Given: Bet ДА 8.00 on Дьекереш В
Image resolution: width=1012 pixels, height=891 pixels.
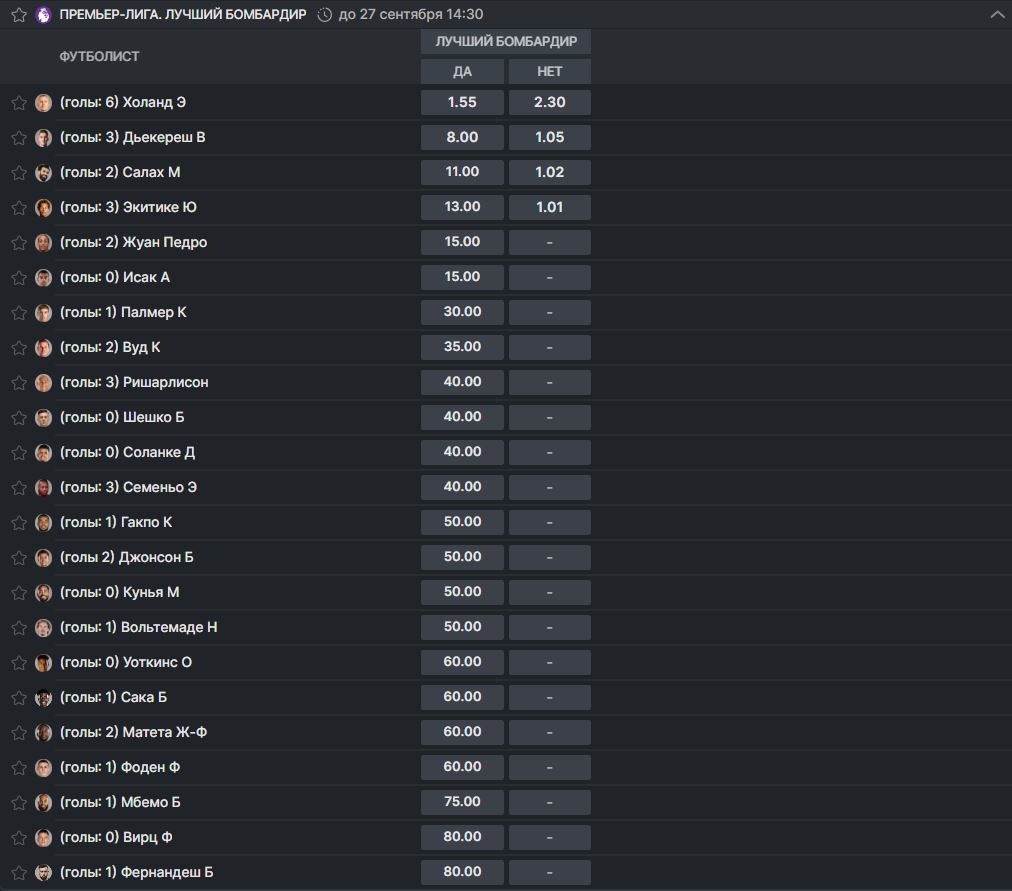Looking at the screenshot, I should [462, 137].
